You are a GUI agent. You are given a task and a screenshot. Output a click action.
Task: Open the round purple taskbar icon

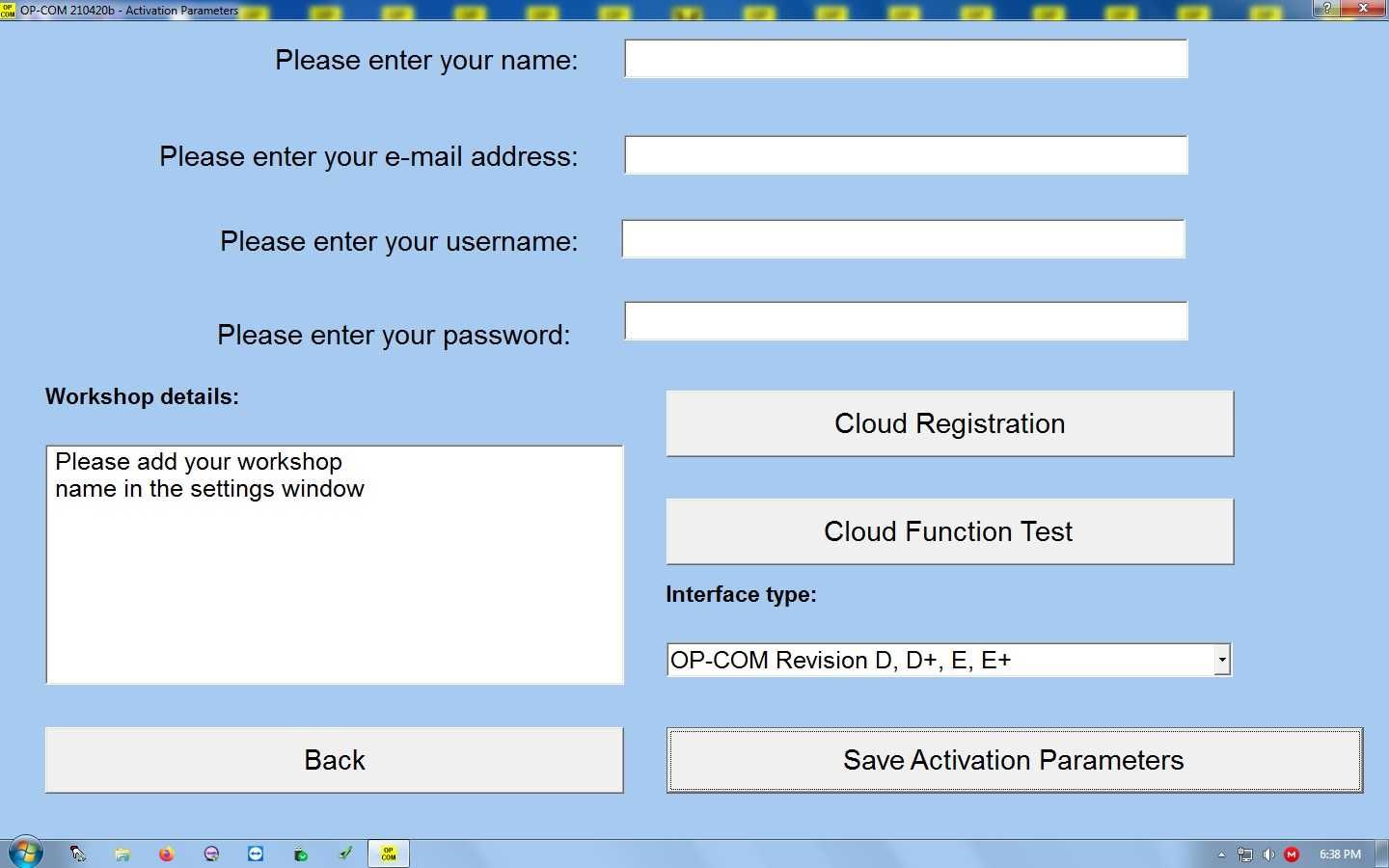[211, 854]
